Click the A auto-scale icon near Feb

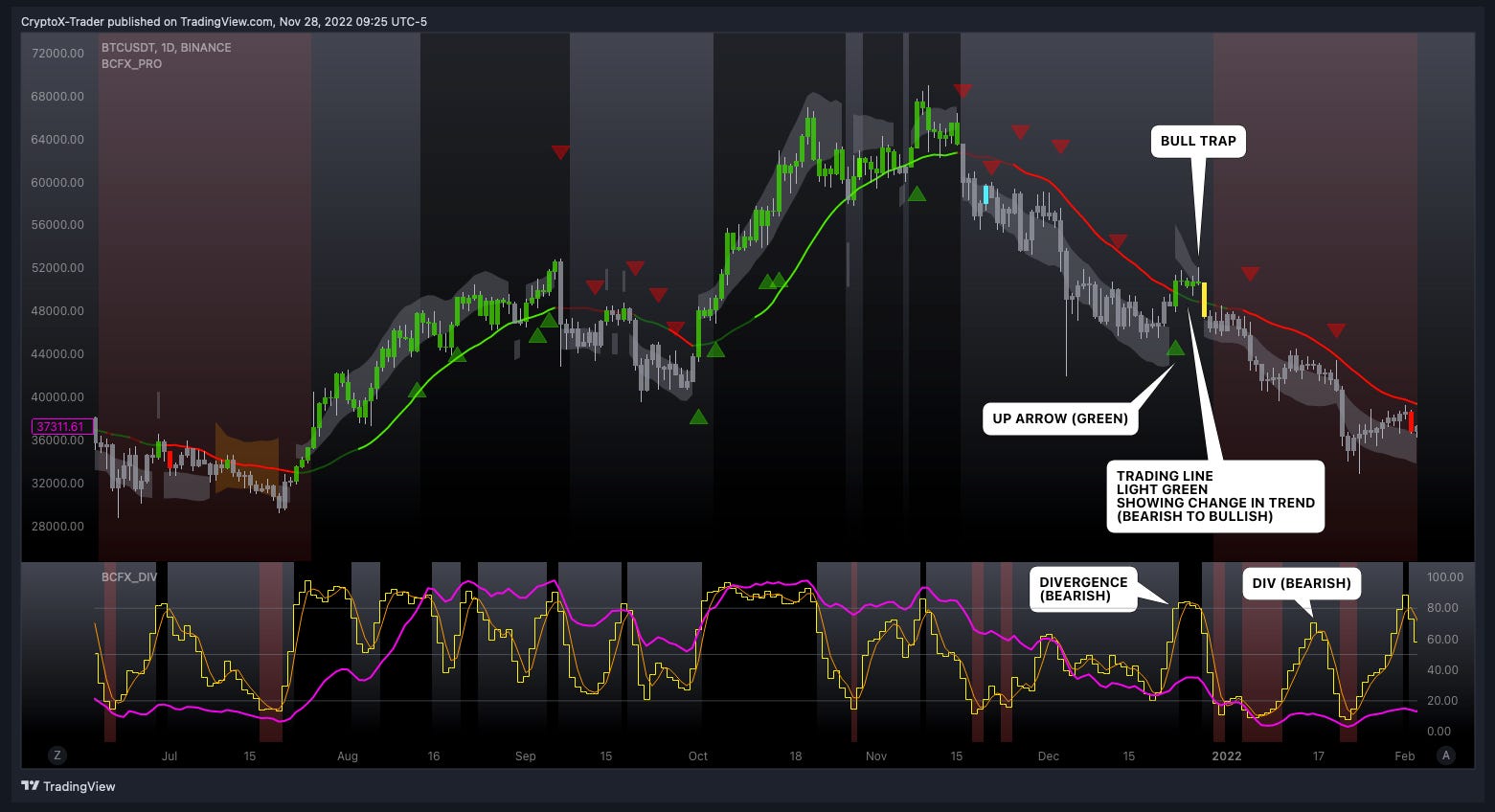(1446, 756)
